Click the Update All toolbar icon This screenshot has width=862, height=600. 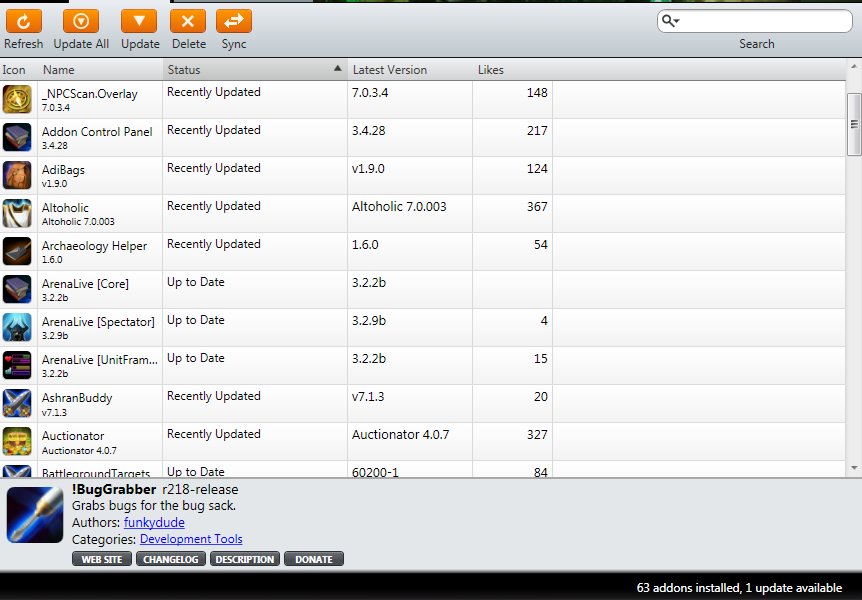point(81,21)
